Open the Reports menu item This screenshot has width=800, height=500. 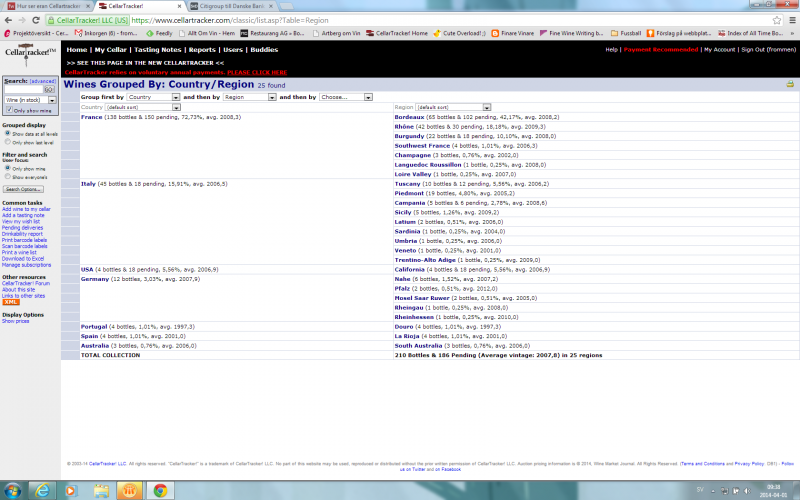[x=202, y=49]
